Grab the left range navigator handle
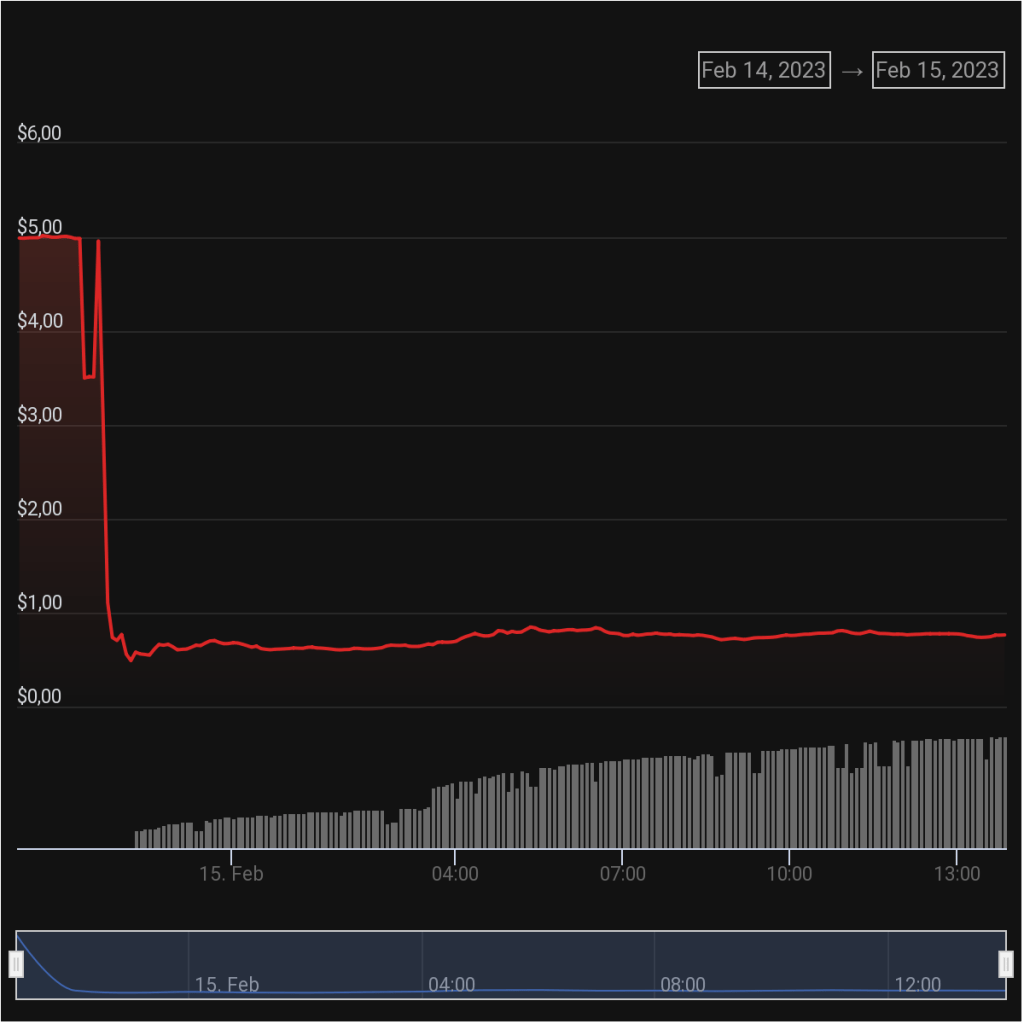 16,965
